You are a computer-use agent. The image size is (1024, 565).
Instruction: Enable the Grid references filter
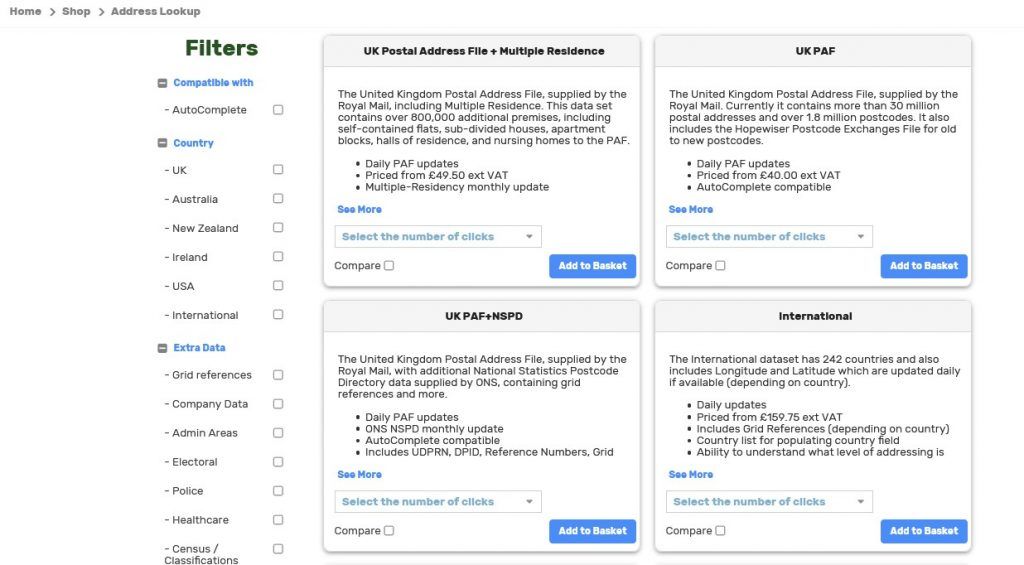tap(278, 375)
